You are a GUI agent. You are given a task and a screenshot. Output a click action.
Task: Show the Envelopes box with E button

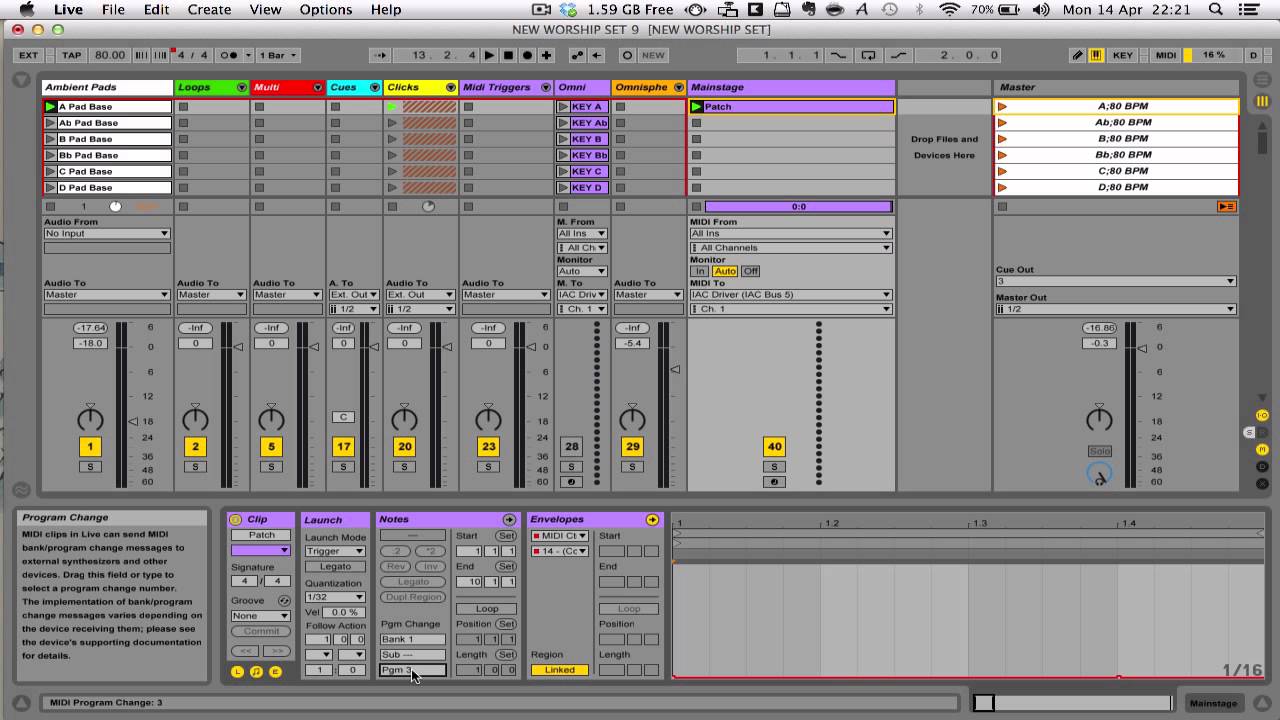pos(275,671)
